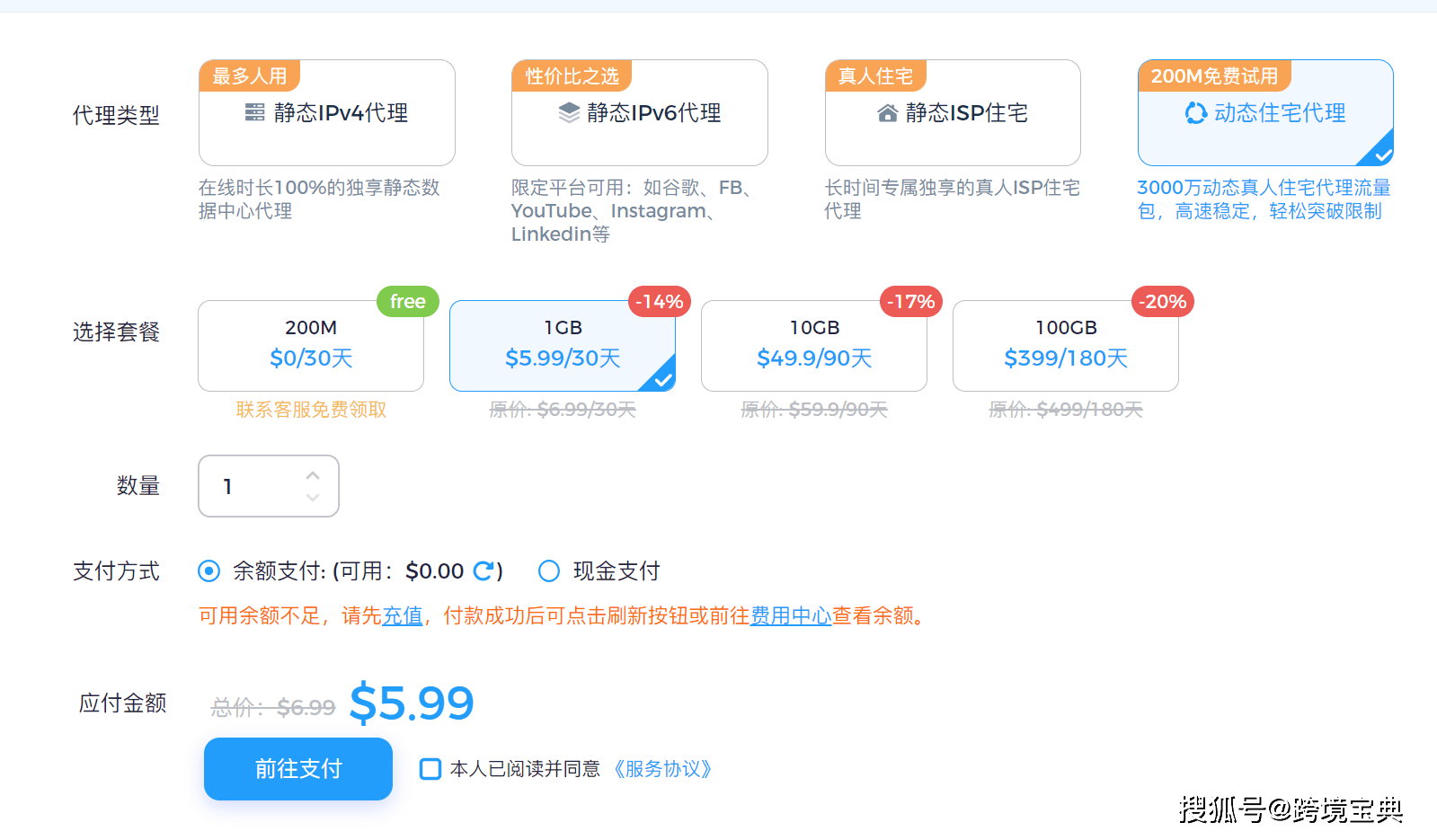
Task: Choose the 100GB $399/180天 plan
Action: (x=1066, y=346)
